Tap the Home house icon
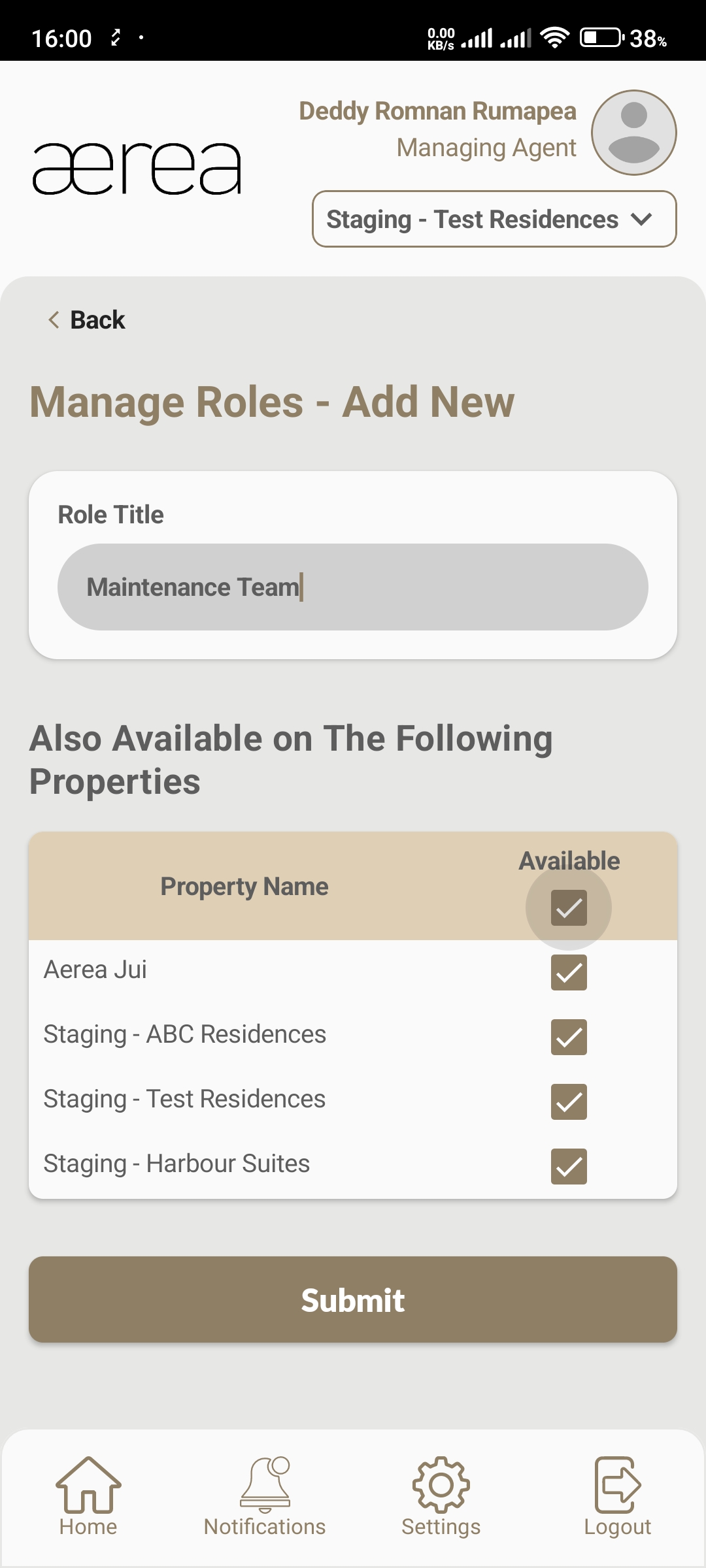Image resolution: width=706 pixels, height=1568 pixels. click(88, 1484)
